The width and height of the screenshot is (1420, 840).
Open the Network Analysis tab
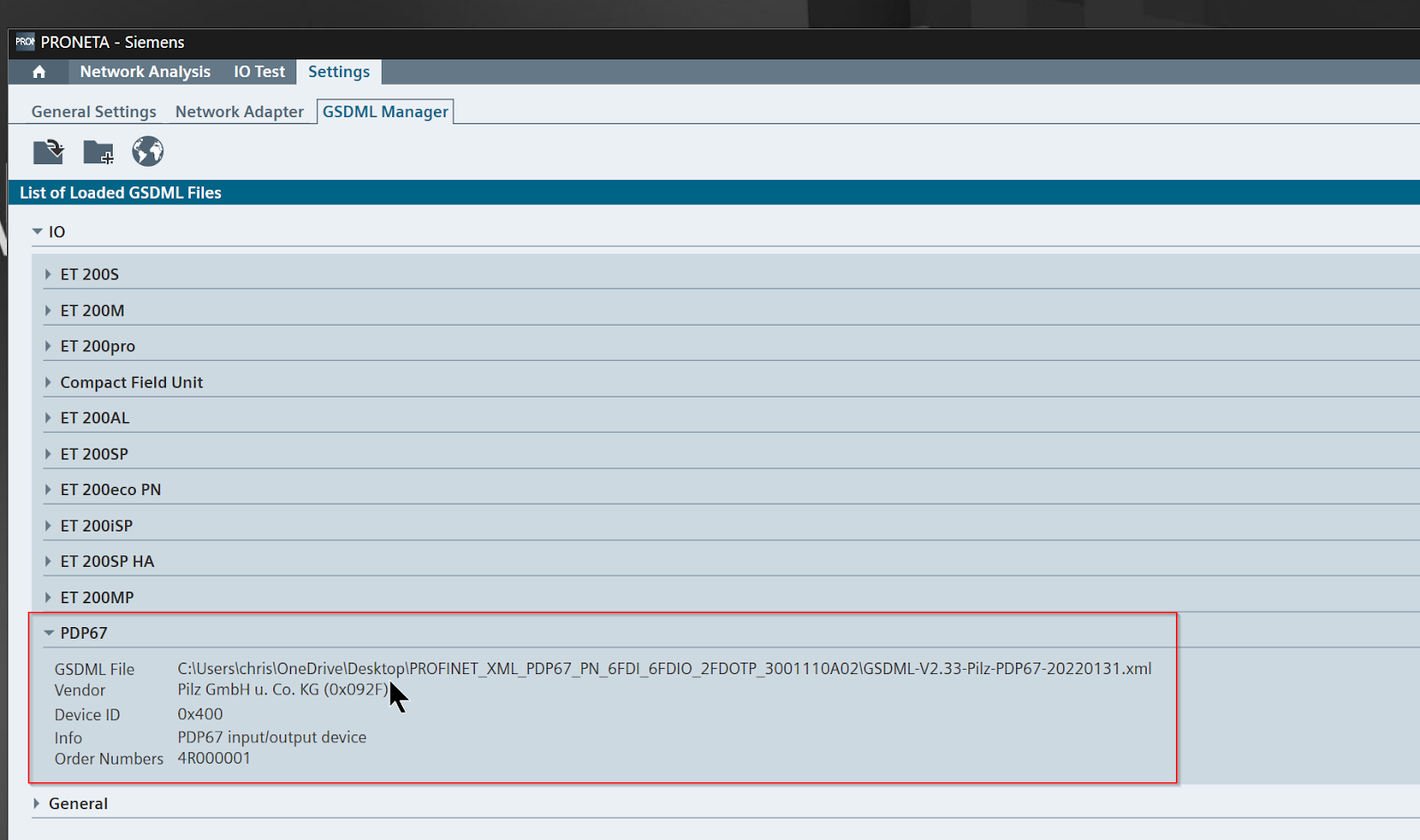click(146, 72)
